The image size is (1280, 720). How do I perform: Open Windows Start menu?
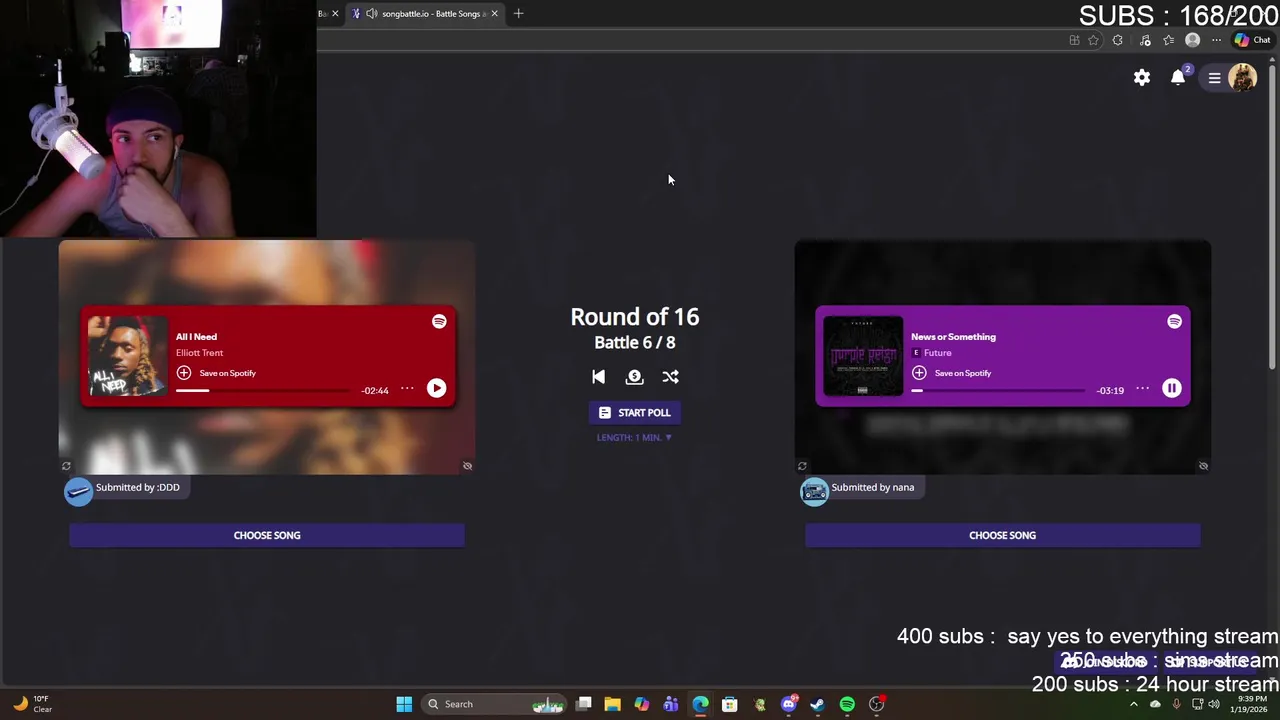pos(404,704)
